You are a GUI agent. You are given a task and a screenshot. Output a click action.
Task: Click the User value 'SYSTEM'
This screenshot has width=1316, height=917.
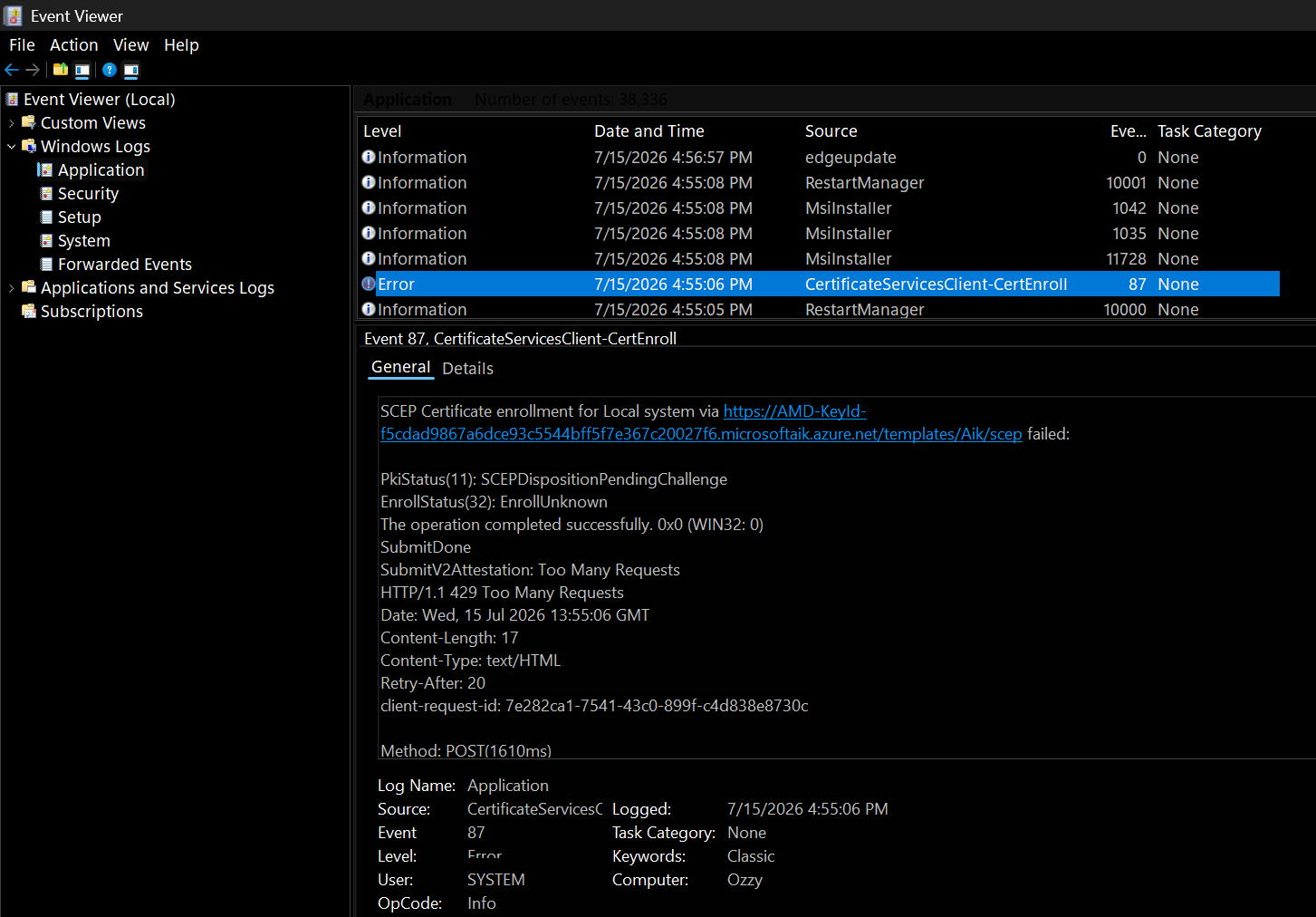pyautogui.click(x=495, y=879)
